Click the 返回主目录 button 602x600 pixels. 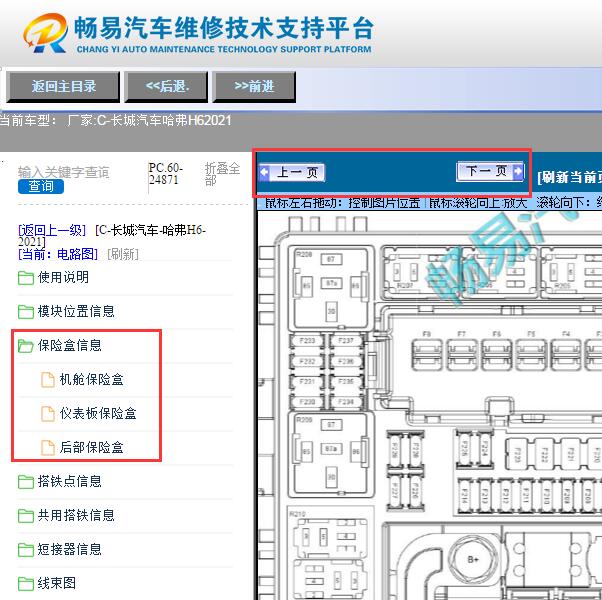click(63, 87)
